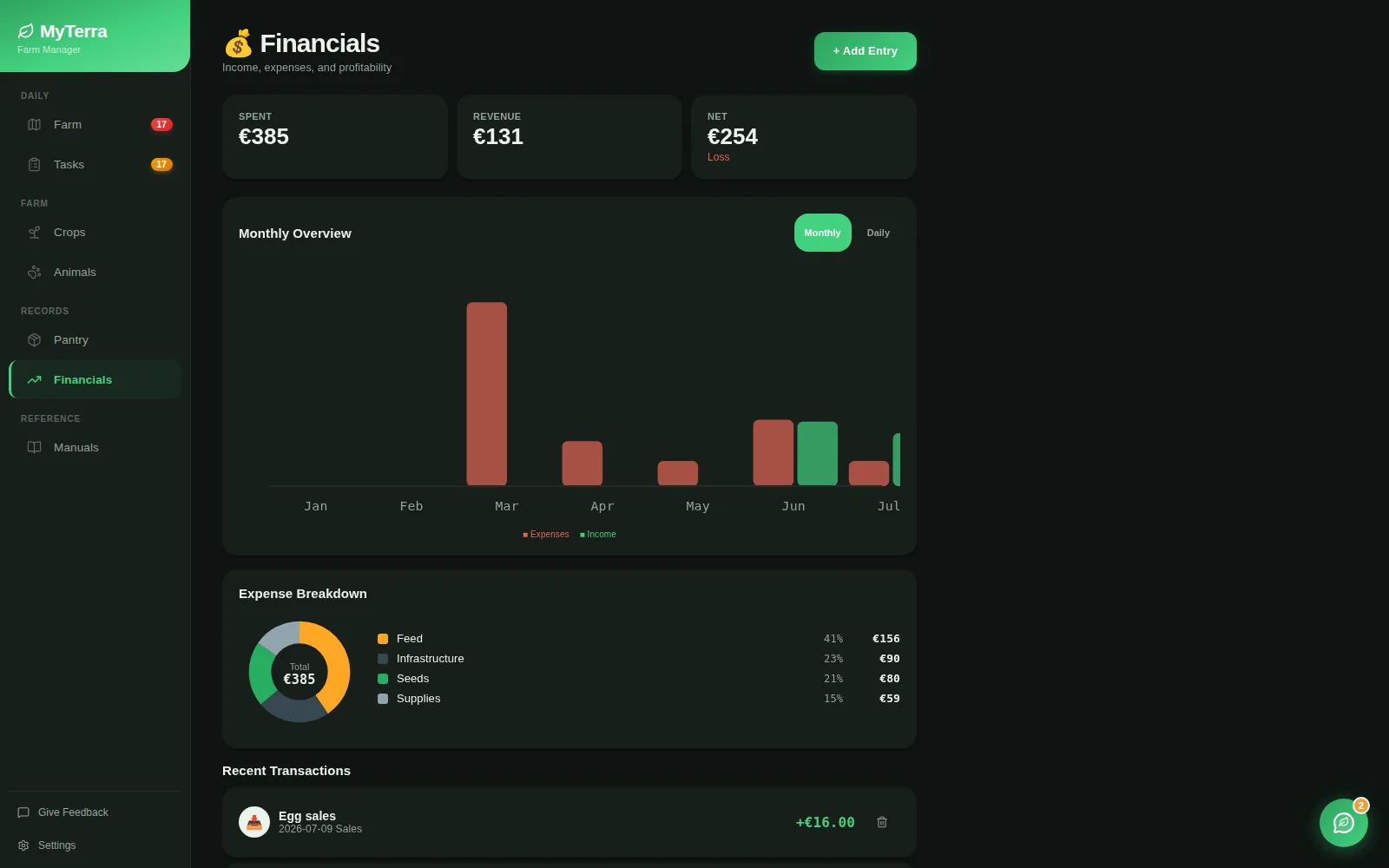This screenshot has height=868, width=1389.
Task: Click the red 17 badge on Farm
Action: (161, 125)
